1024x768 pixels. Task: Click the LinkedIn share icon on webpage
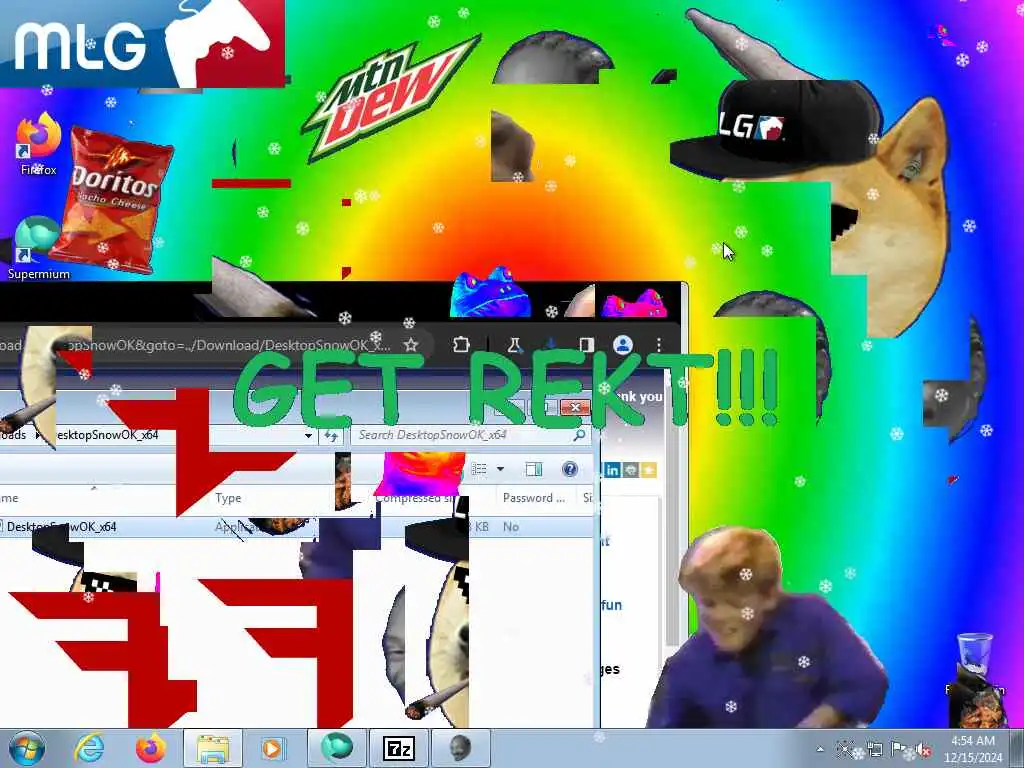[x=612, y=470]
